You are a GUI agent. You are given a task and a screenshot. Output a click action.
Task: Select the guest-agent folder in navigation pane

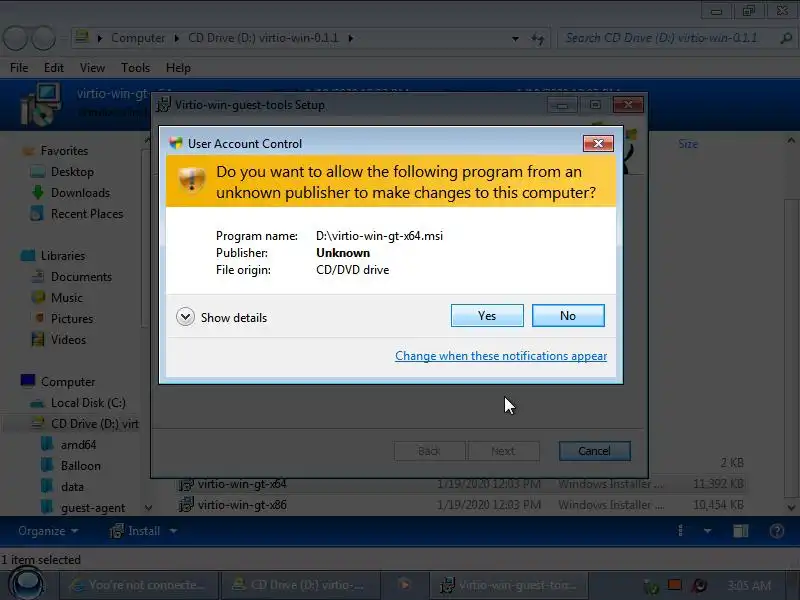[x=93, y=508]
